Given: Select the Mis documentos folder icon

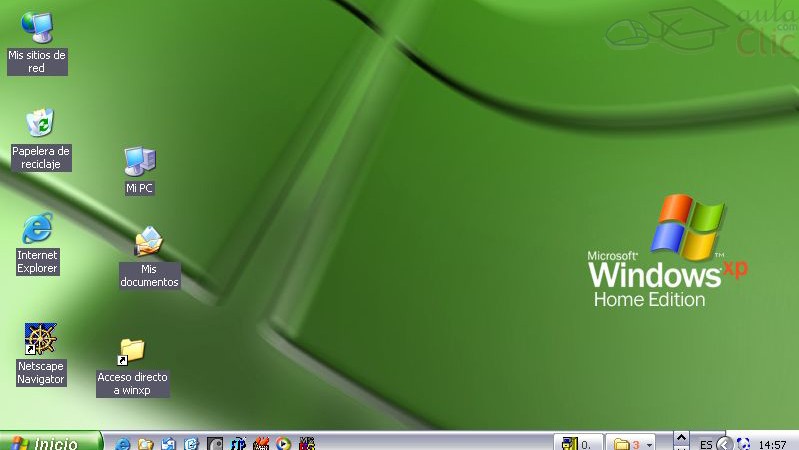Looking at the screenshot, I should pos(149,243).
